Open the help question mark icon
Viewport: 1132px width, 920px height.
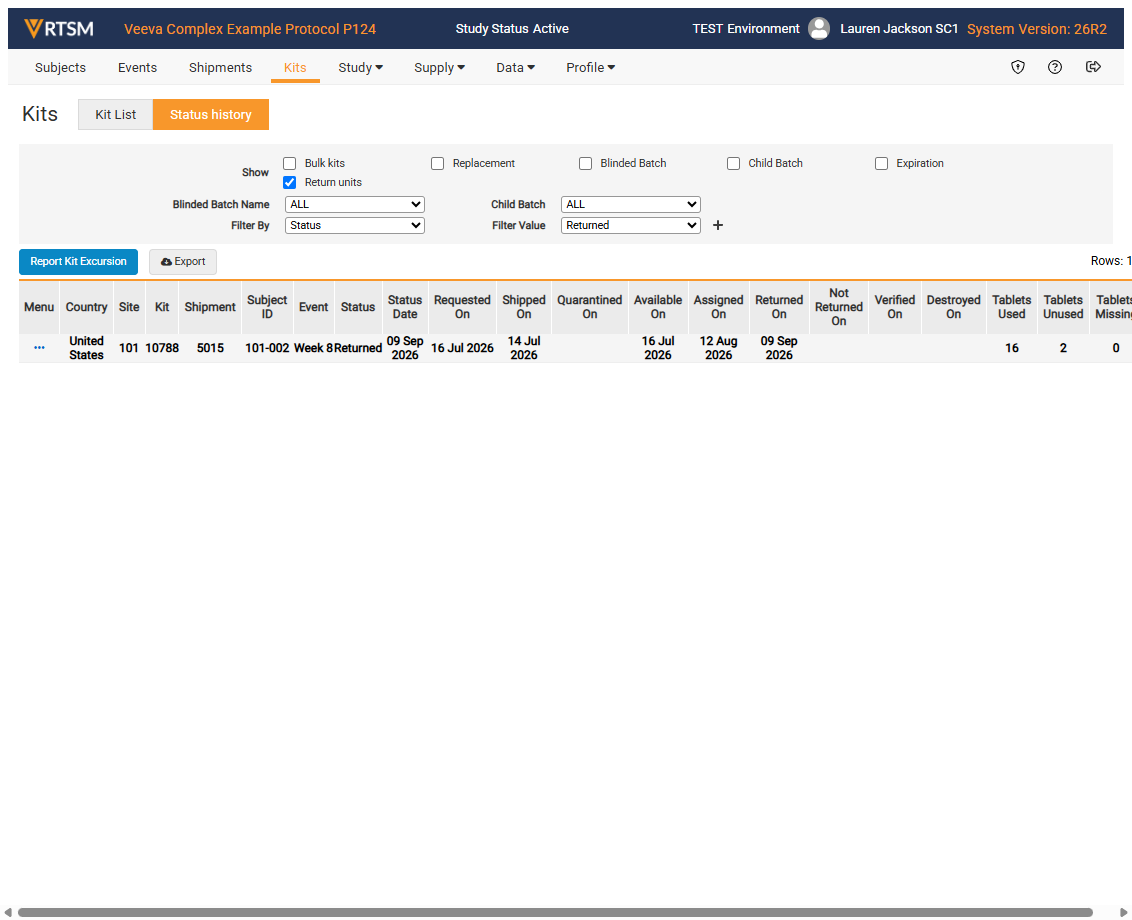(x=1055, y=67)
